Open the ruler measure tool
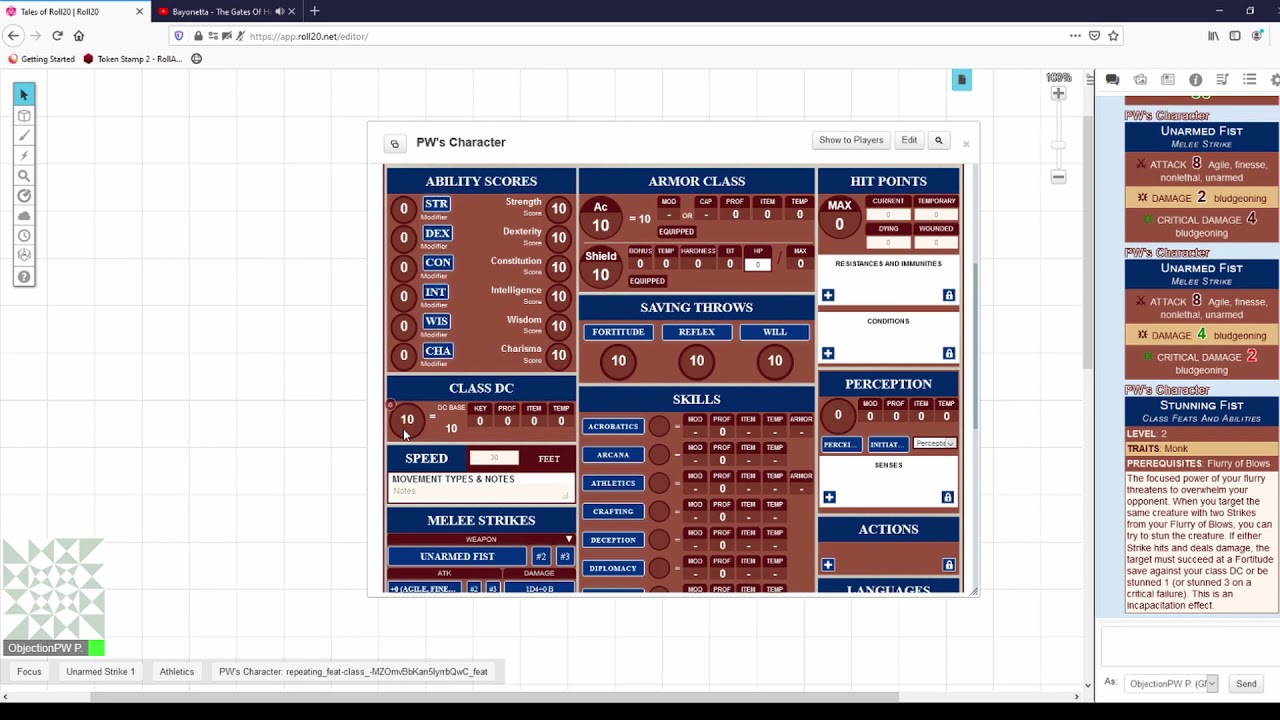 24,195
